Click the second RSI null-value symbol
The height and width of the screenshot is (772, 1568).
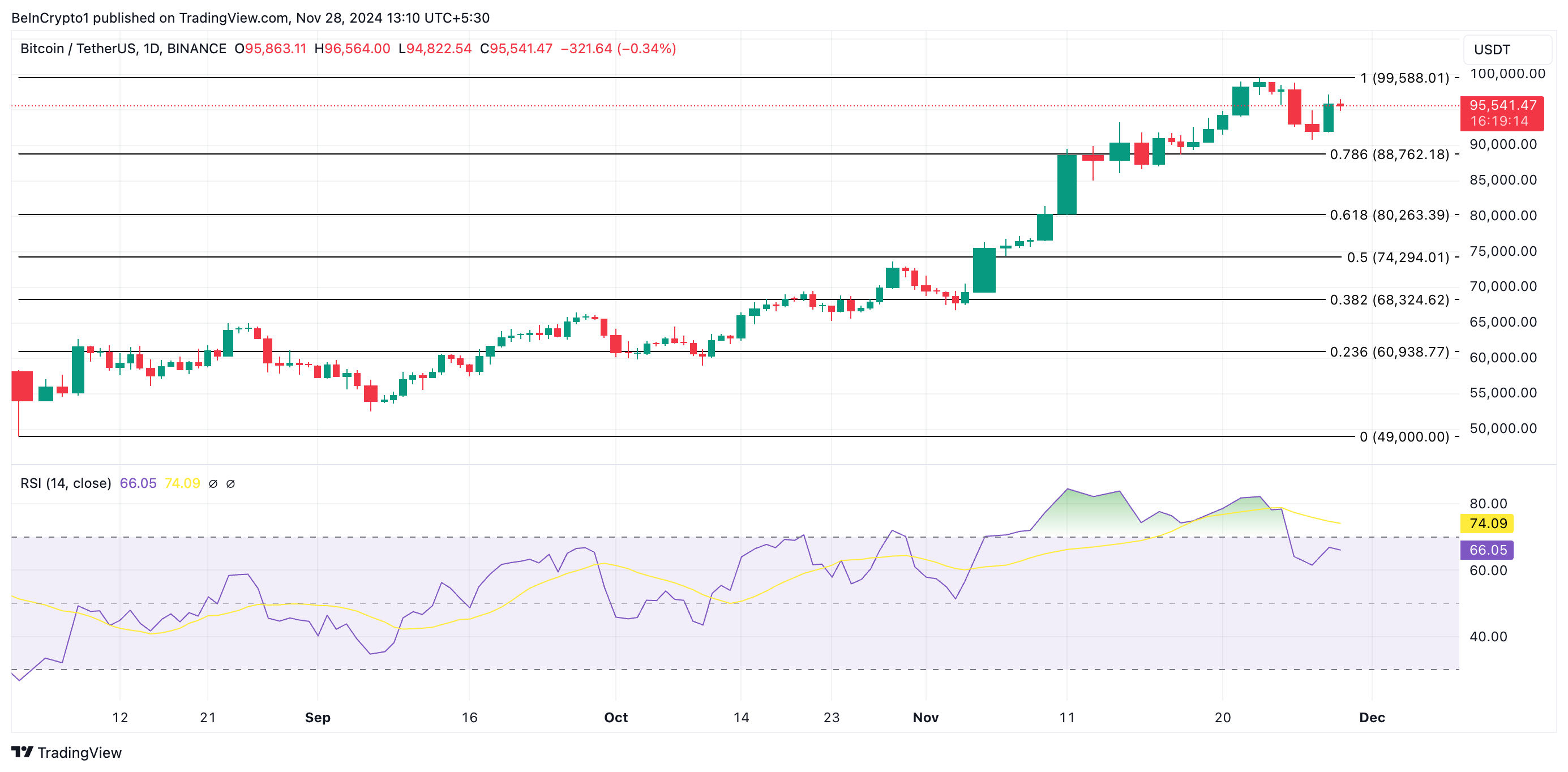coord(231,484)
